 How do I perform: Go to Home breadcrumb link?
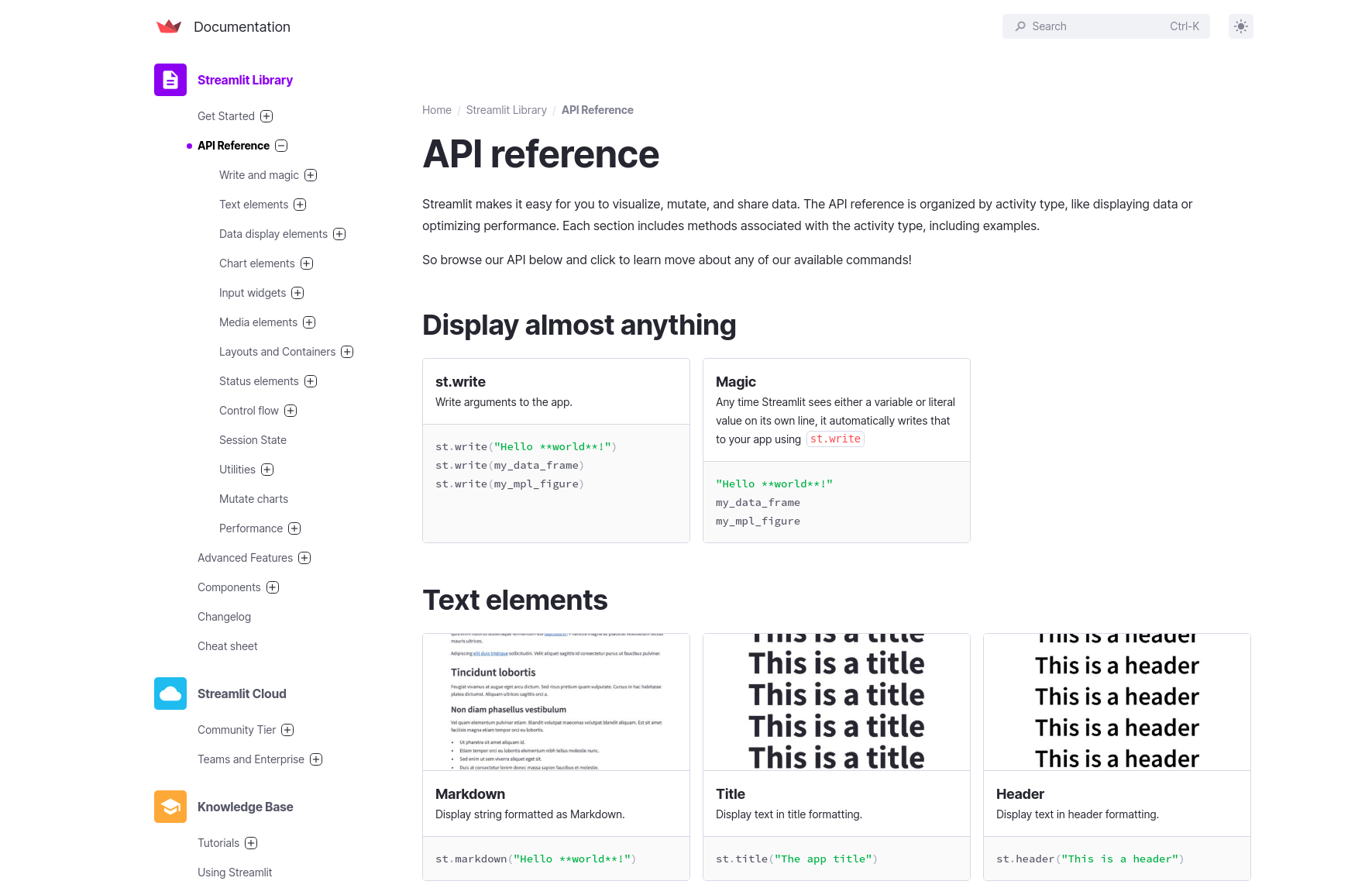(436, 110)
